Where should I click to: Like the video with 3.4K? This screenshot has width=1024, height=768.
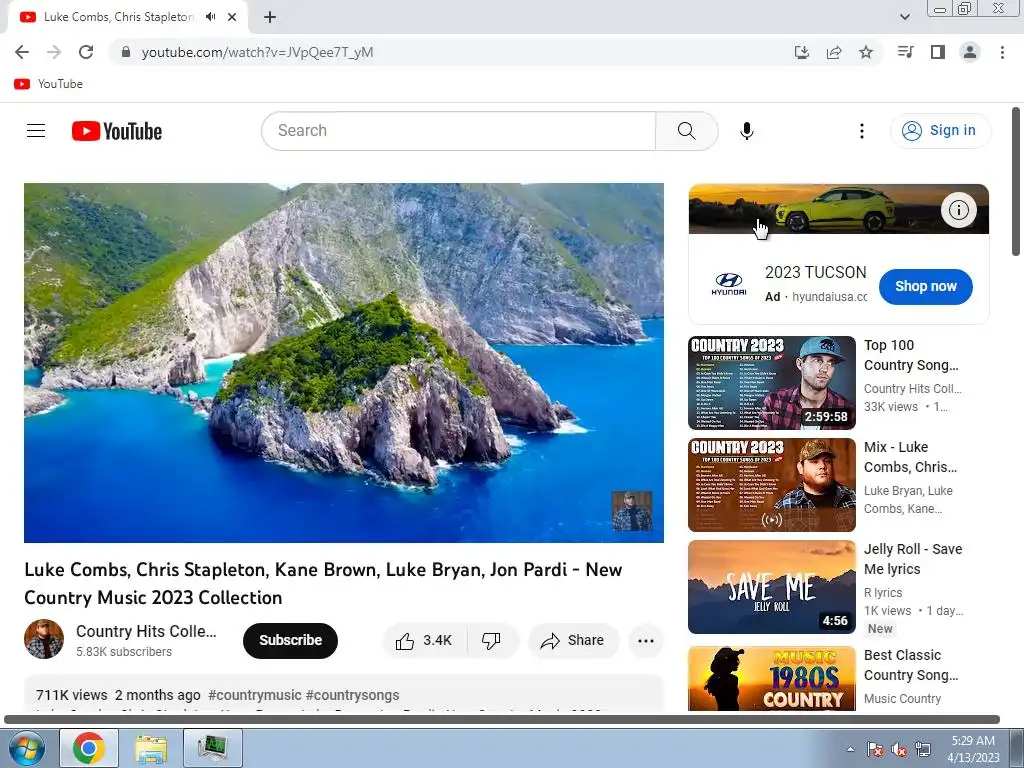(424, 641)
